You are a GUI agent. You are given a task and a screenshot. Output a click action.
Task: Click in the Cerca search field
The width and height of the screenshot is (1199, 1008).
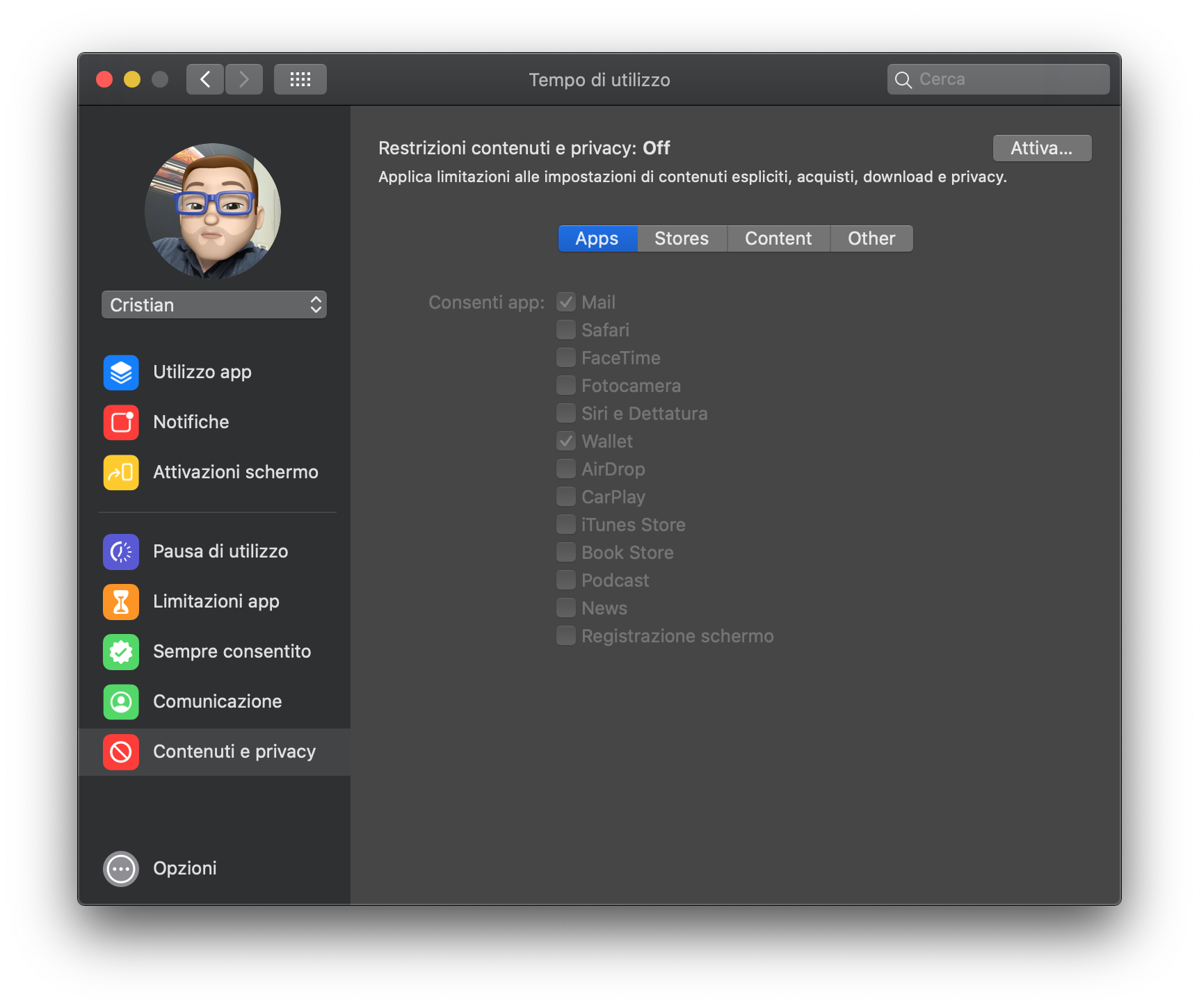tap(999, 79)
